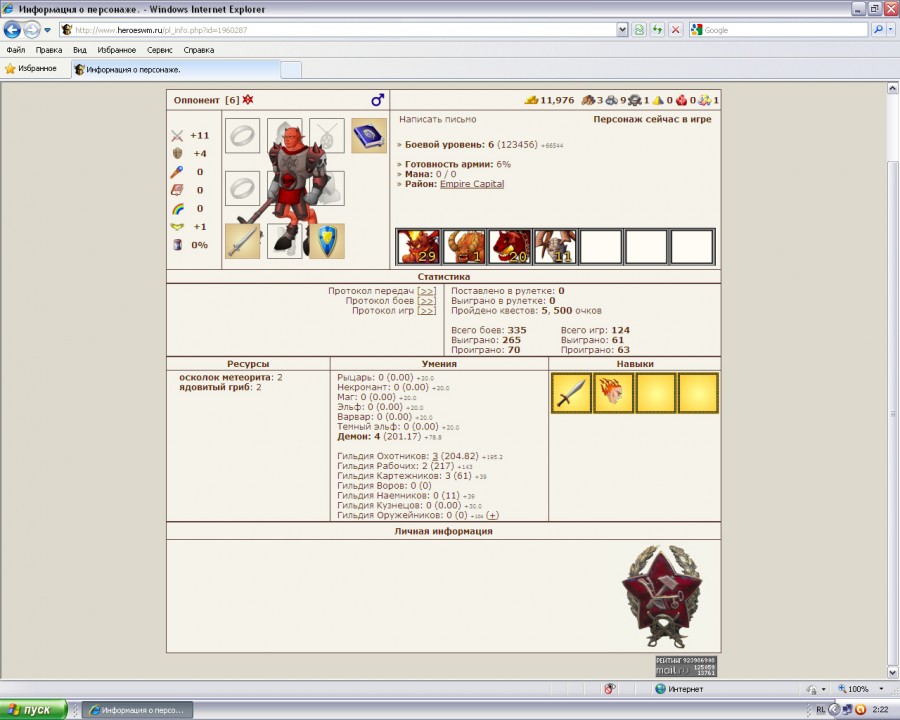Click the red star medal image

pos(662,597)
